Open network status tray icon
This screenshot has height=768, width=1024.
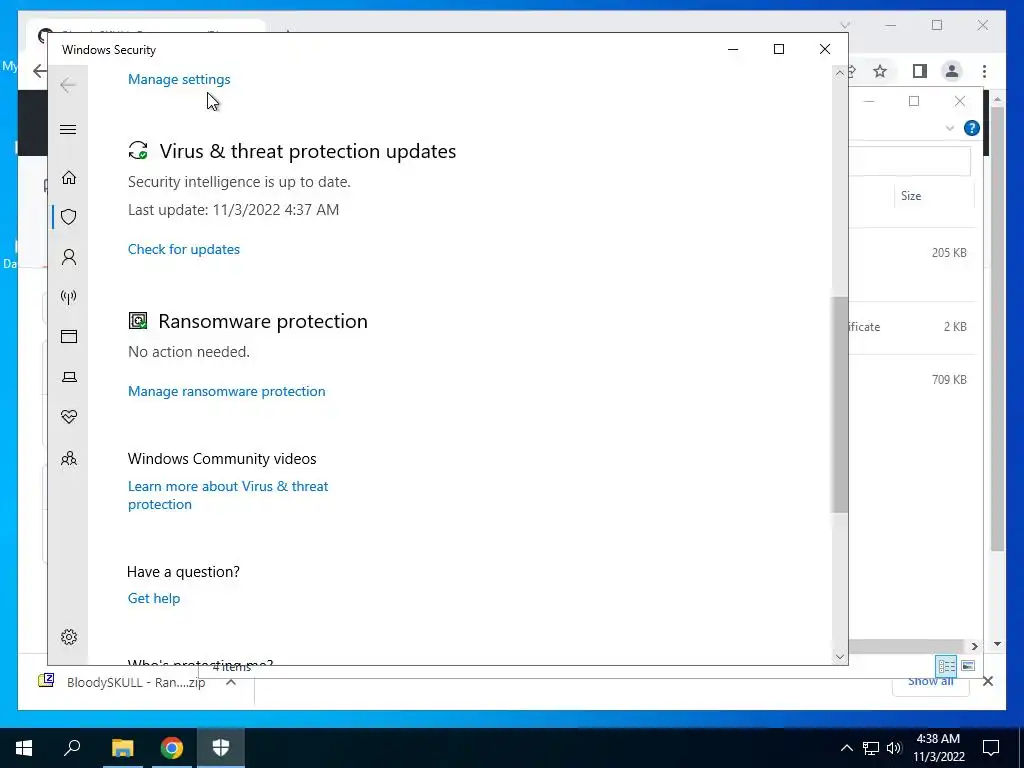pyautogui.click(x=871, y=748)
